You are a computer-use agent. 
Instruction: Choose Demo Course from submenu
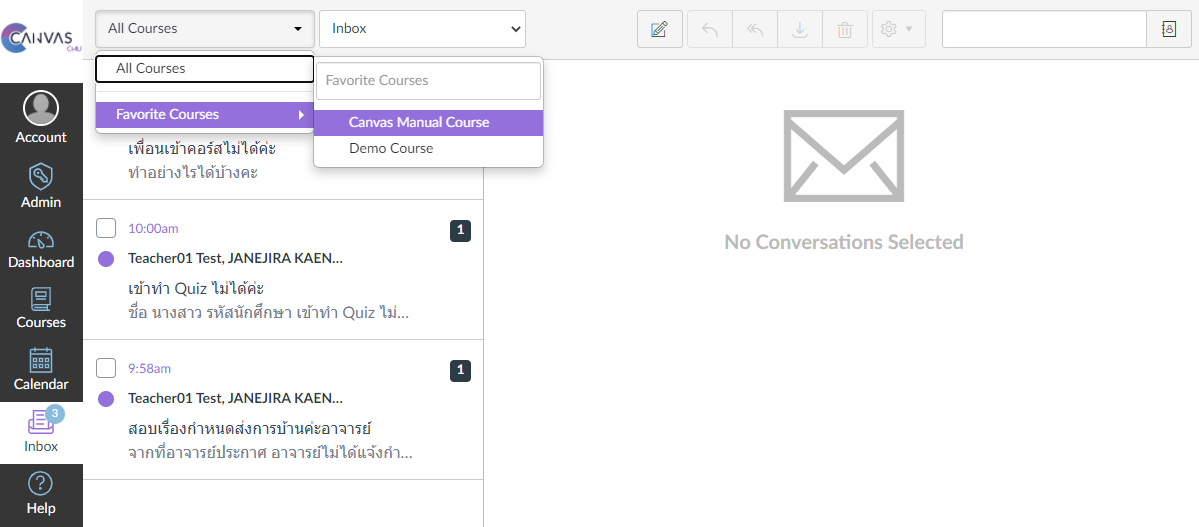(x=391, y=148)
